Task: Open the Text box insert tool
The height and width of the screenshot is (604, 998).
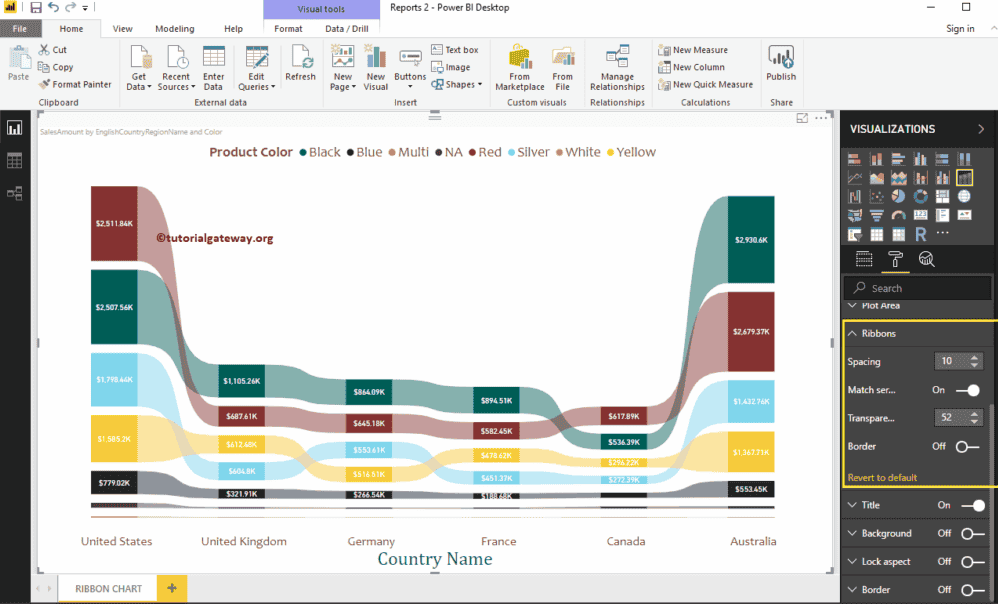Action: tap(455, 50)
